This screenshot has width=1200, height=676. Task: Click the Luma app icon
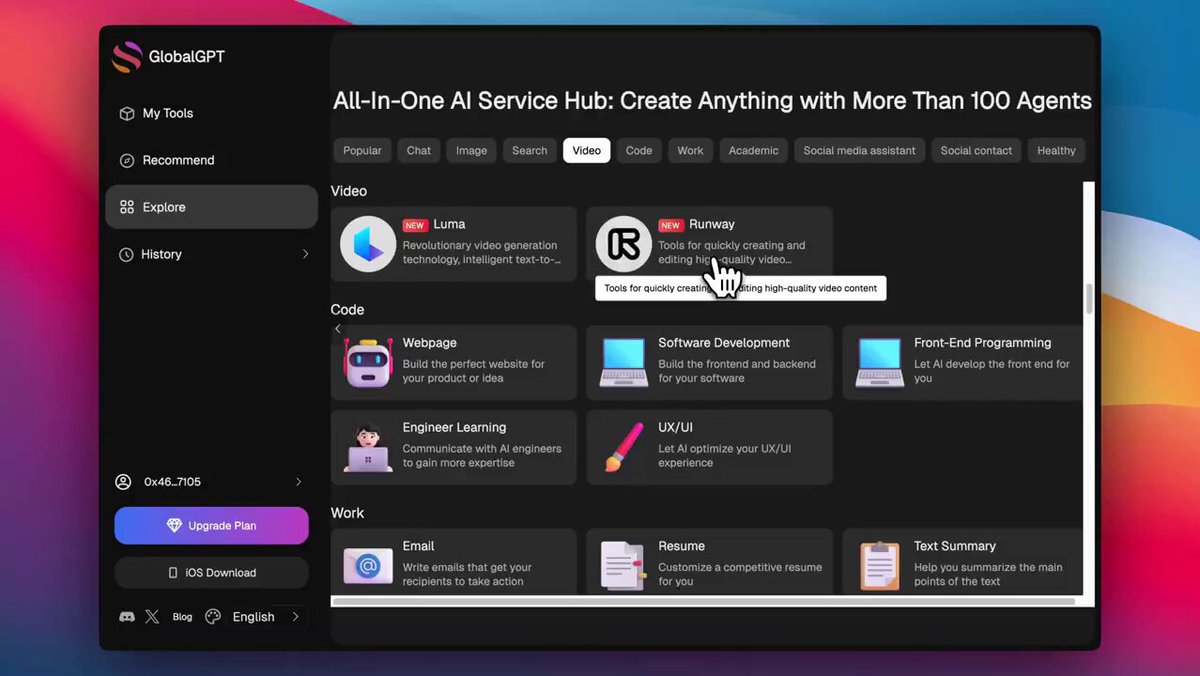(368, 244)
